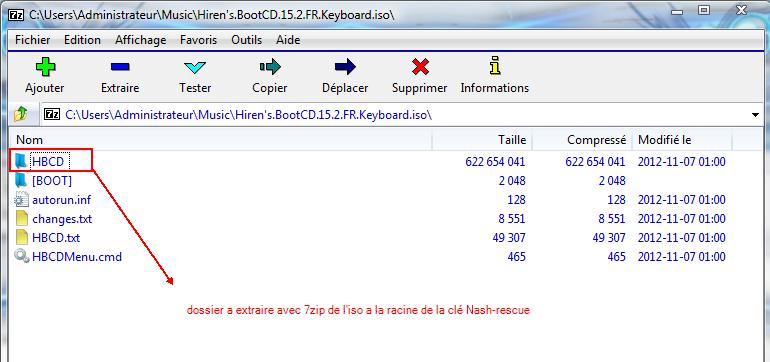This screenshot has height=362, width=770.
Task: Open the Fichier menu
Action: [32, 40]
